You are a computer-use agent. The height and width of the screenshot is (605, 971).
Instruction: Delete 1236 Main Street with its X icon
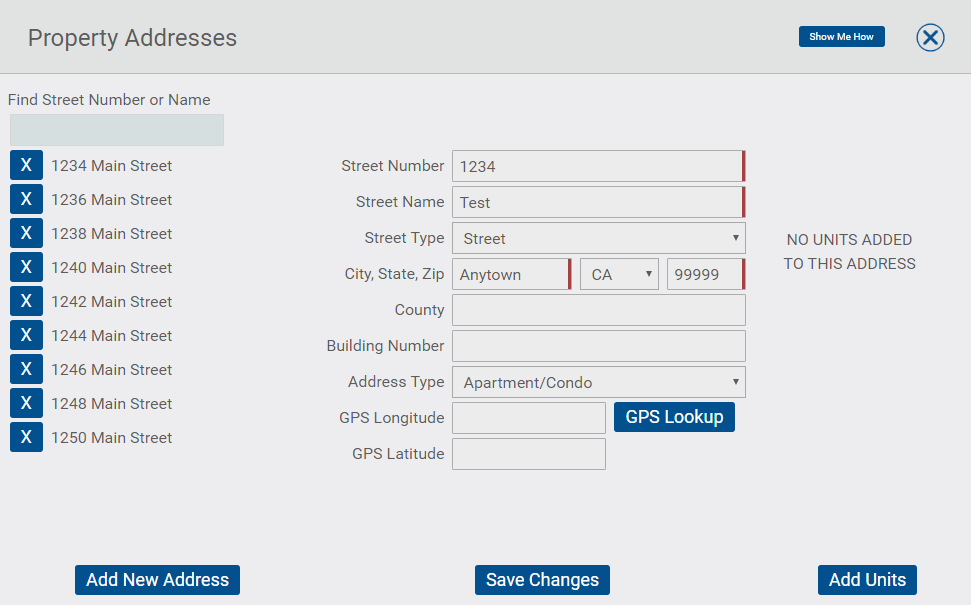point(26,199)
